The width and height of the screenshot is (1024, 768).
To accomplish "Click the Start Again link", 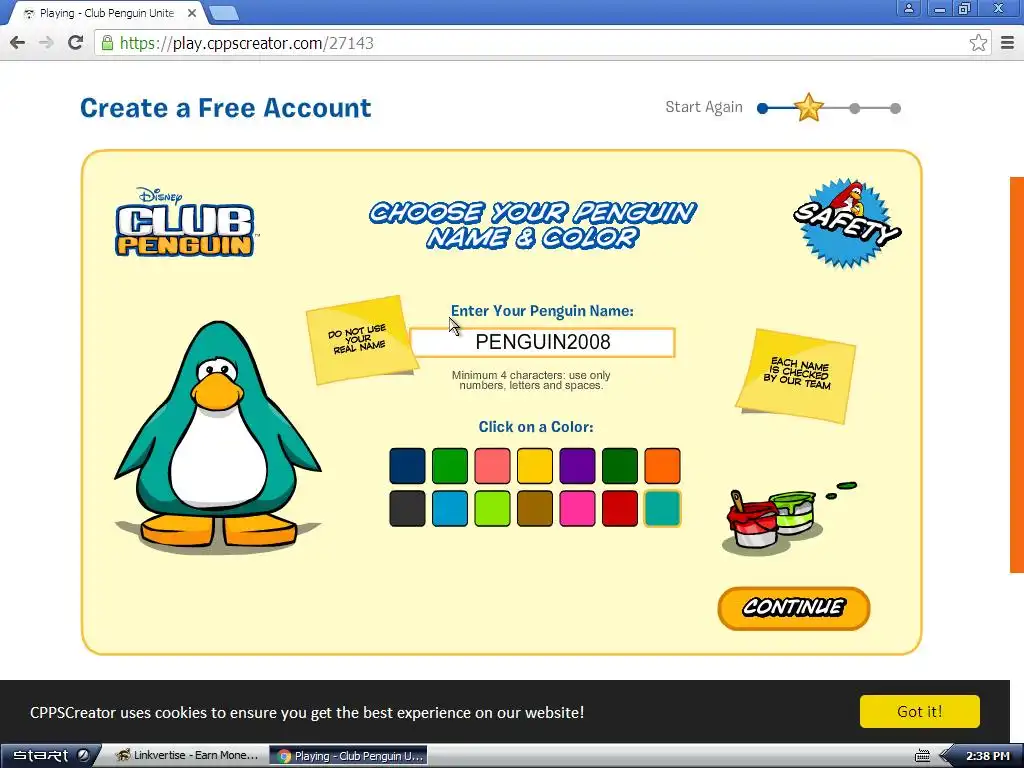I will coord(703,107).
